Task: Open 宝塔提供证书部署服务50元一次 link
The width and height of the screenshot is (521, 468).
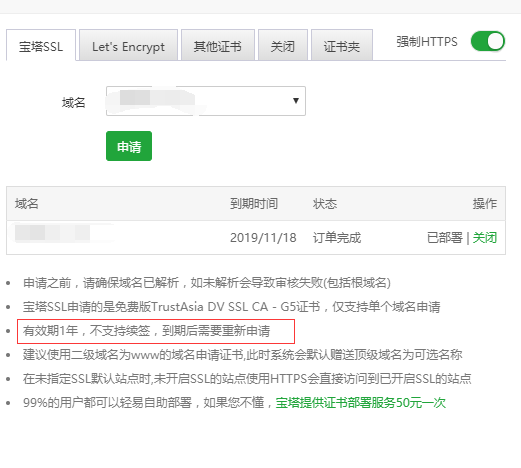Action: coord(361,403)
